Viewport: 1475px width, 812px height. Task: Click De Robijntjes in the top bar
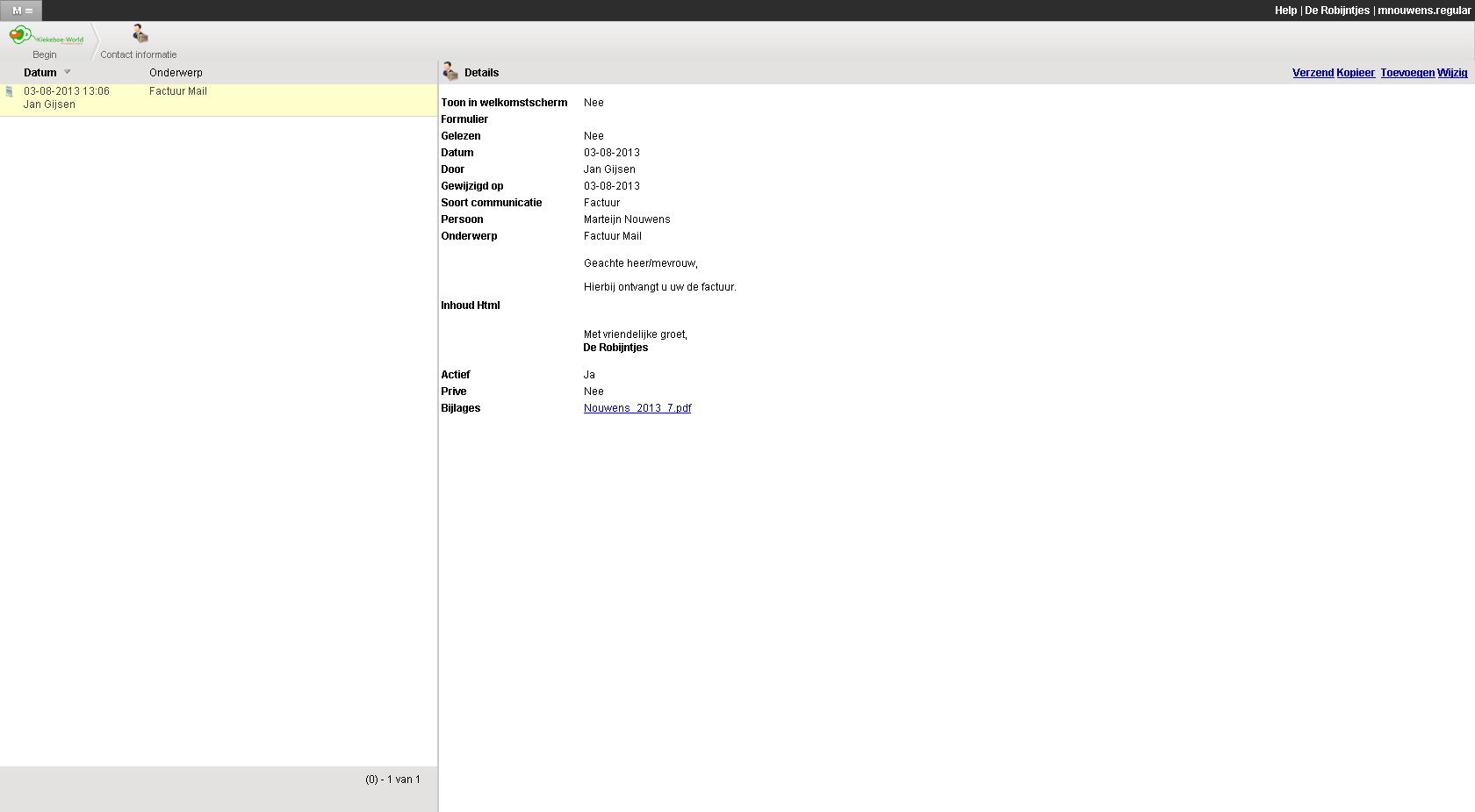pyautogui.click(x=1336, y=11)
